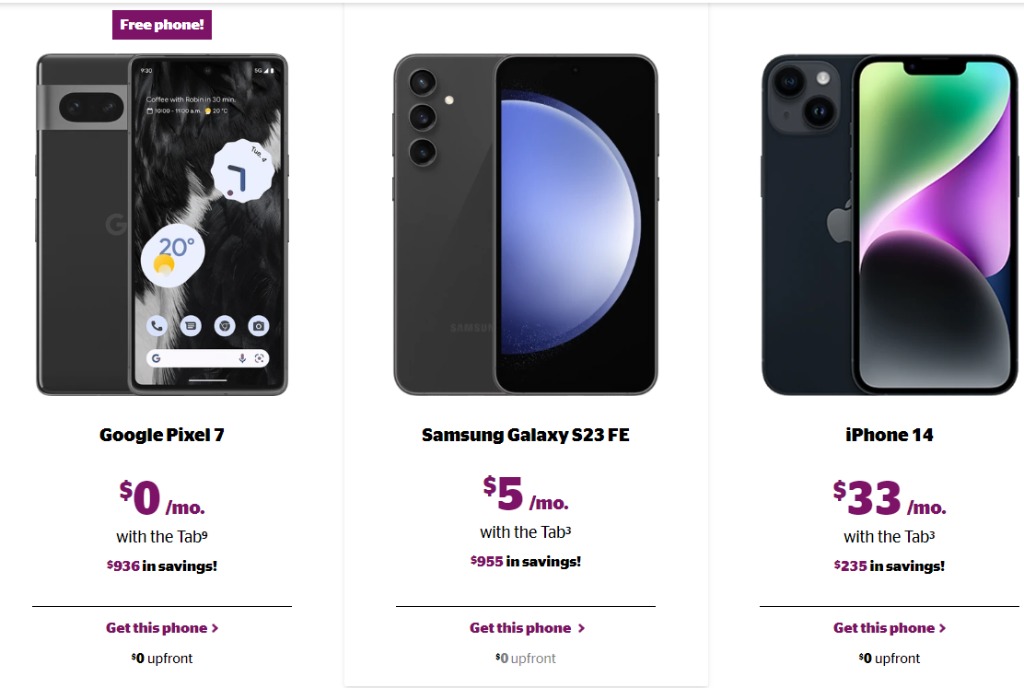
Task: Click "$235 in savings!" under iPhone 14
Action: point(889,566)
